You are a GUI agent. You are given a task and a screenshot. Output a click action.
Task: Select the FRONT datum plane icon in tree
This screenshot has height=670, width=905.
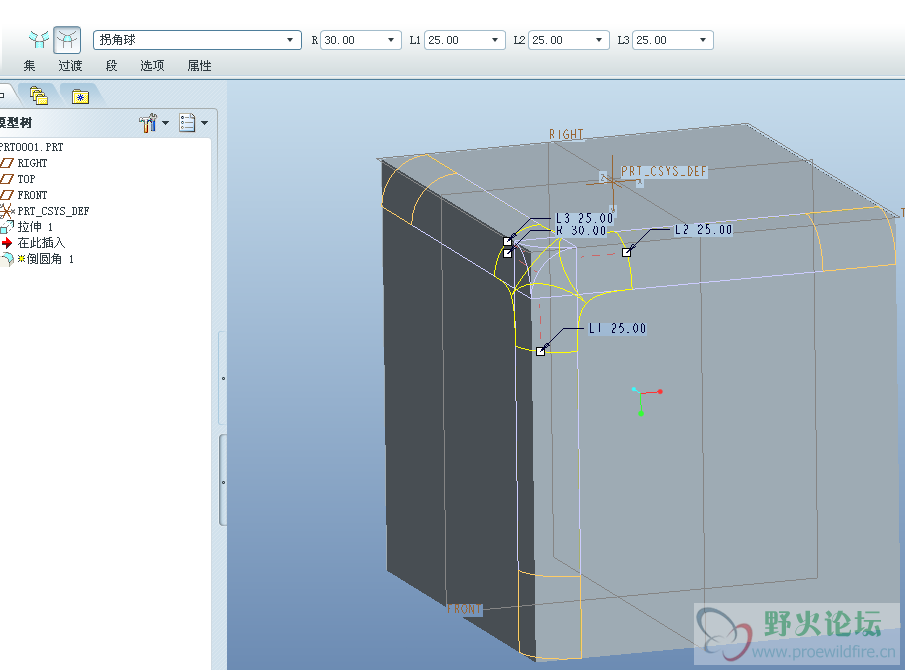click(x=7, y=195)
